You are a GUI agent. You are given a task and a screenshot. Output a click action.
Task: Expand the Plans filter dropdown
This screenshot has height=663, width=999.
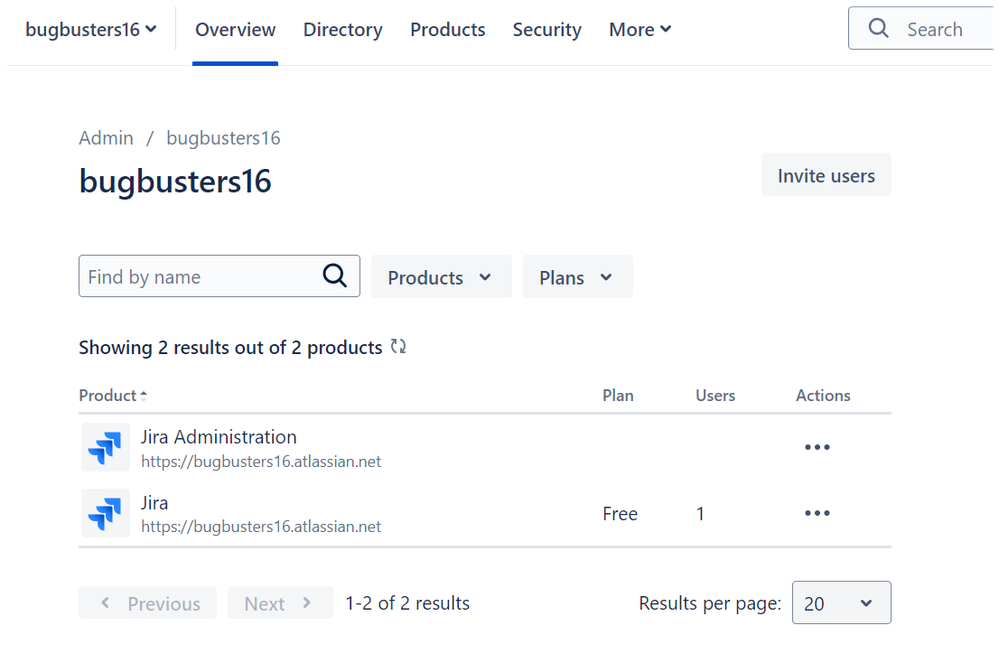pos(577,277)
